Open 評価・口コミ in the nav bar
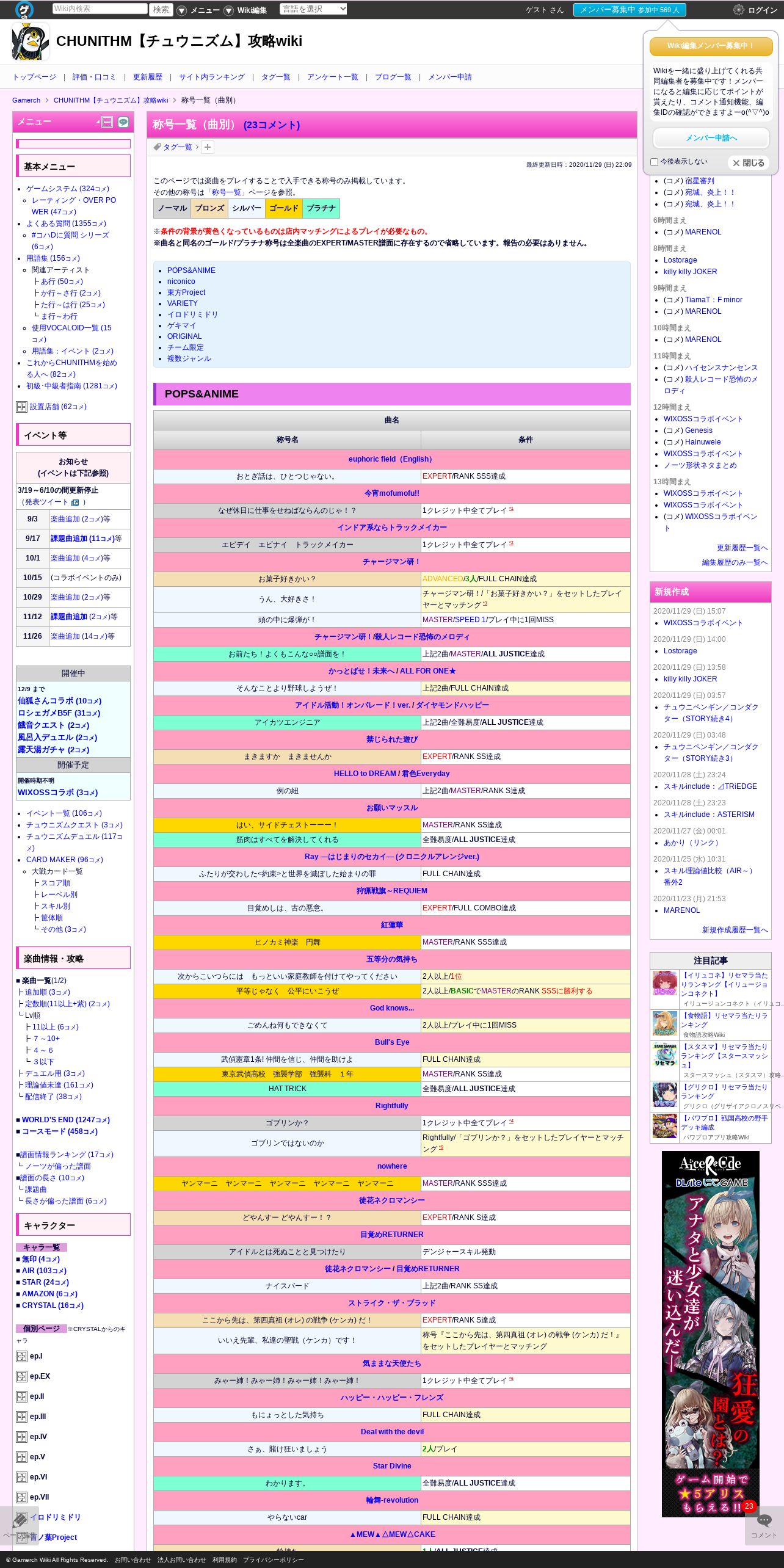784x1568 pixels. coord(94,77)
